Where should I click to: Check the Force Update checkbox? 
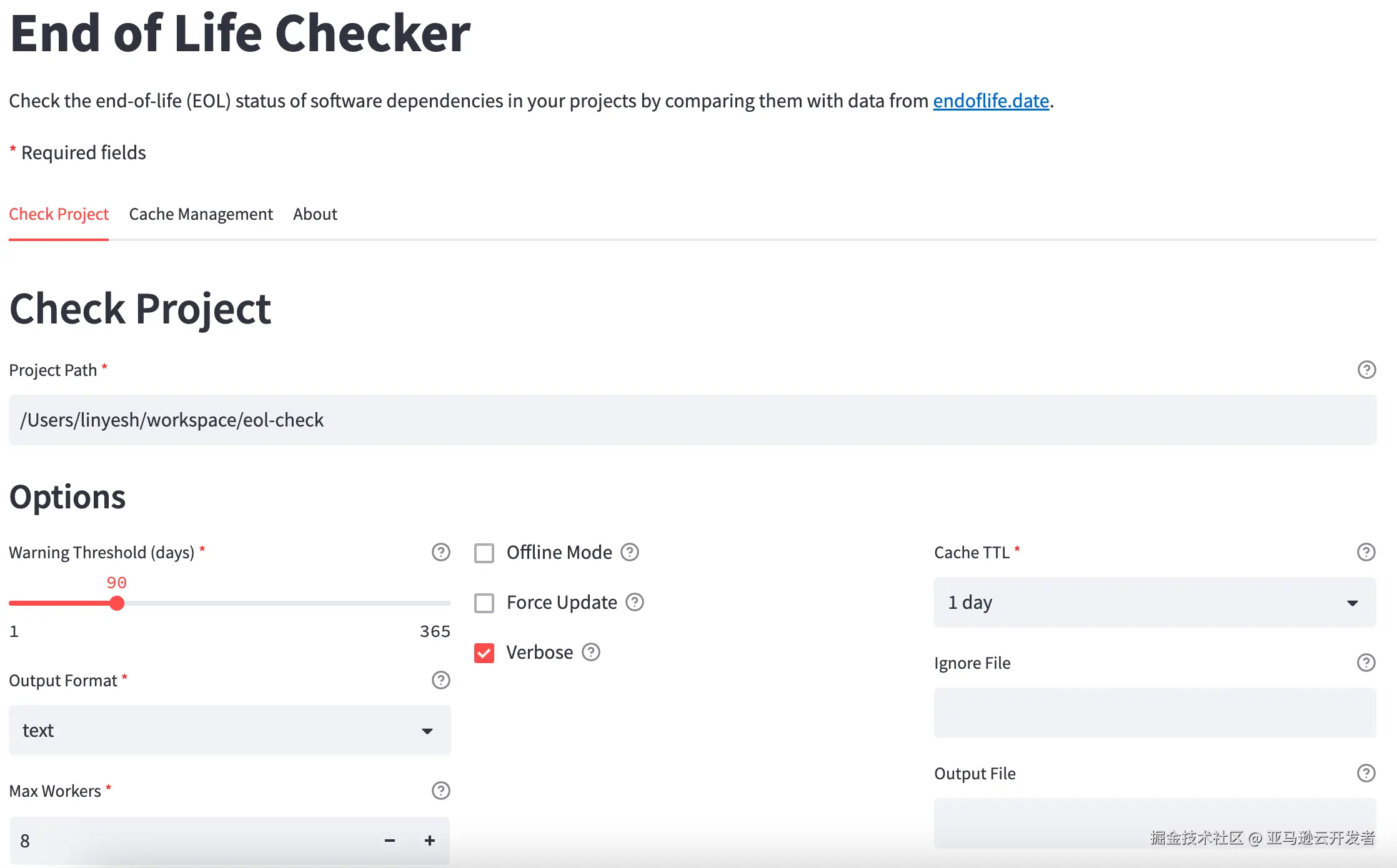[484, 603]
